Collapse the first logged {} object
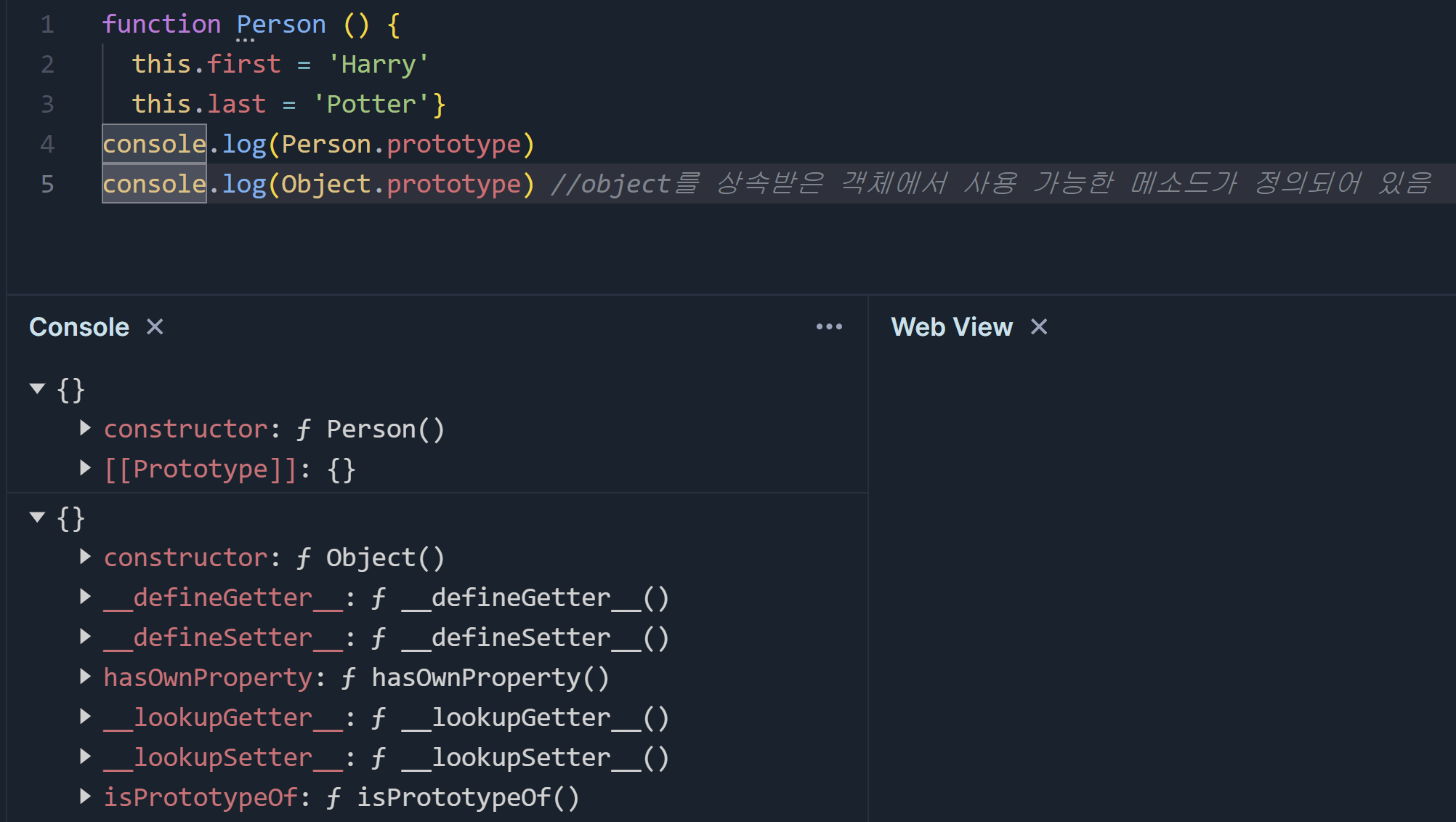Viewport: 1456px width, 822px height. point(38,389)
